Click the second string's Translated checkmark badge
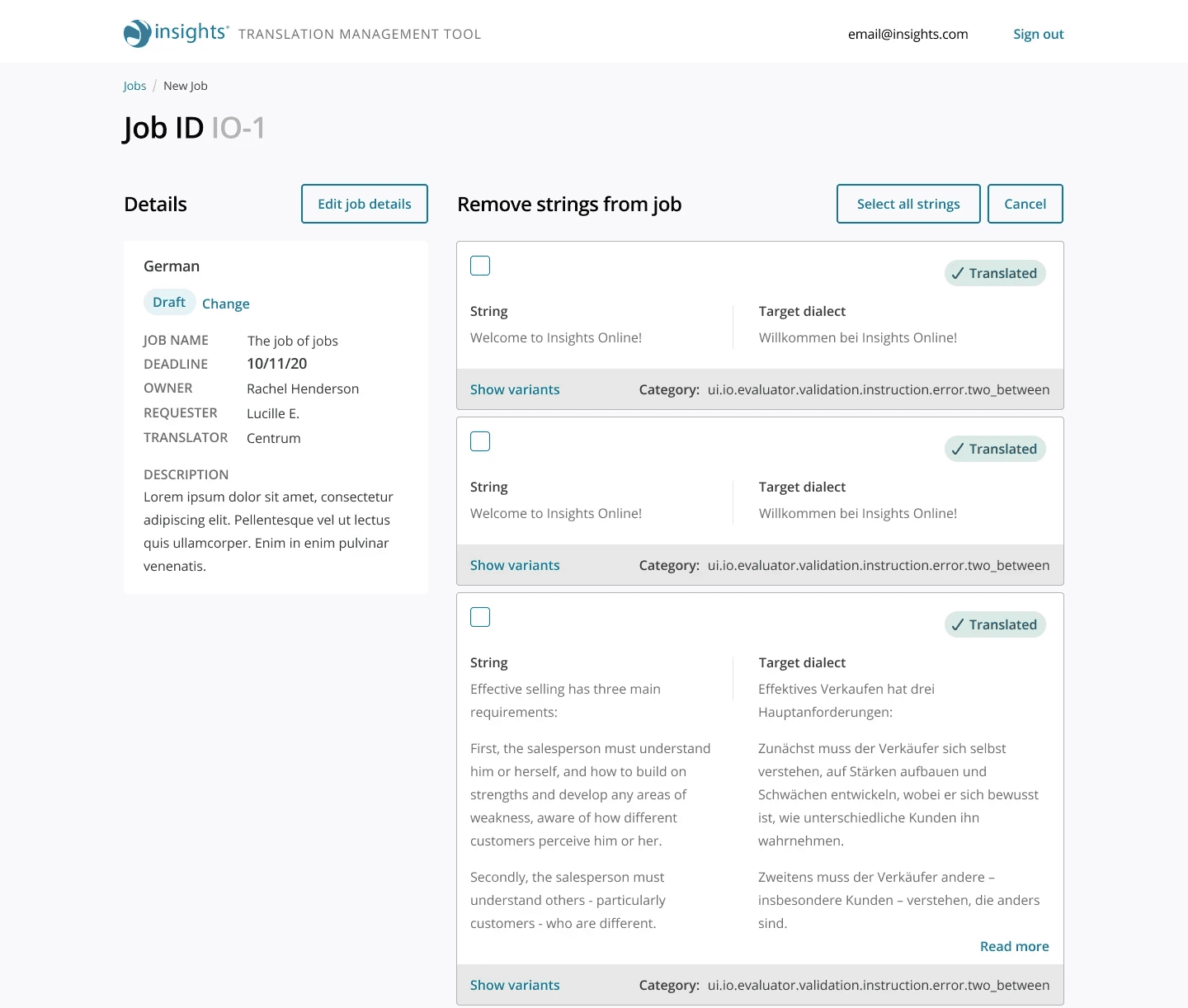Image resolution: width=1188 pixels, height=1008 pixels. [994, 449]
